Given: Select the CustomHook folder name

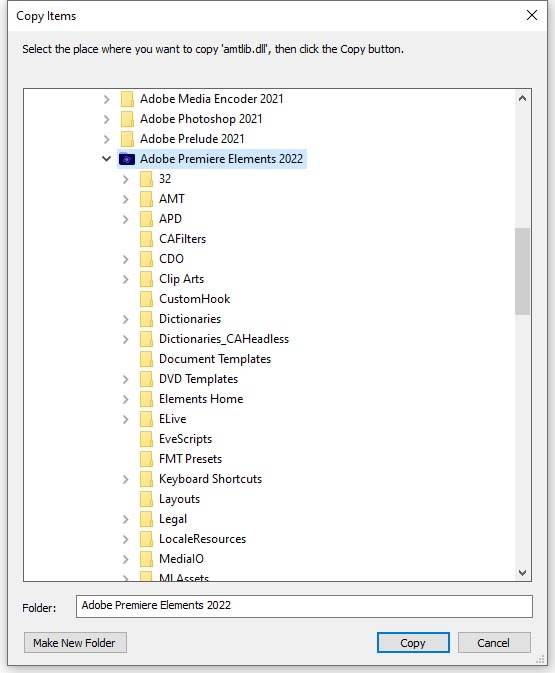Looking at the screenshot, I should coord(194,299).
